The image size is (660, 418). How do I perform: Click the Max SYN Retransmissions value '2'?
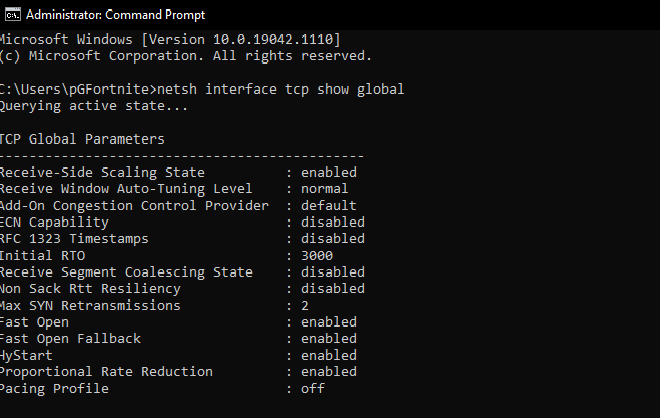click(304, 305)
